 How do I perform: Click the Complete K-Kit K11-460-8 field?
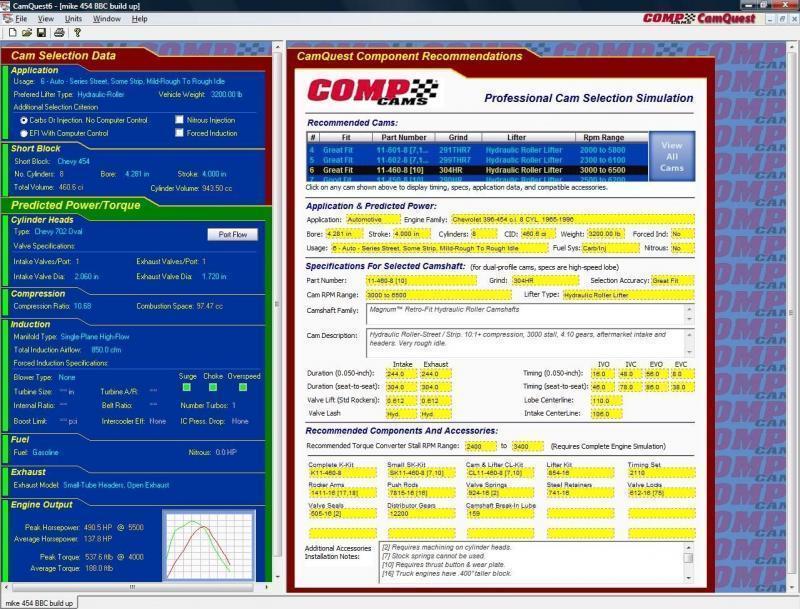(x=342, y=473)
